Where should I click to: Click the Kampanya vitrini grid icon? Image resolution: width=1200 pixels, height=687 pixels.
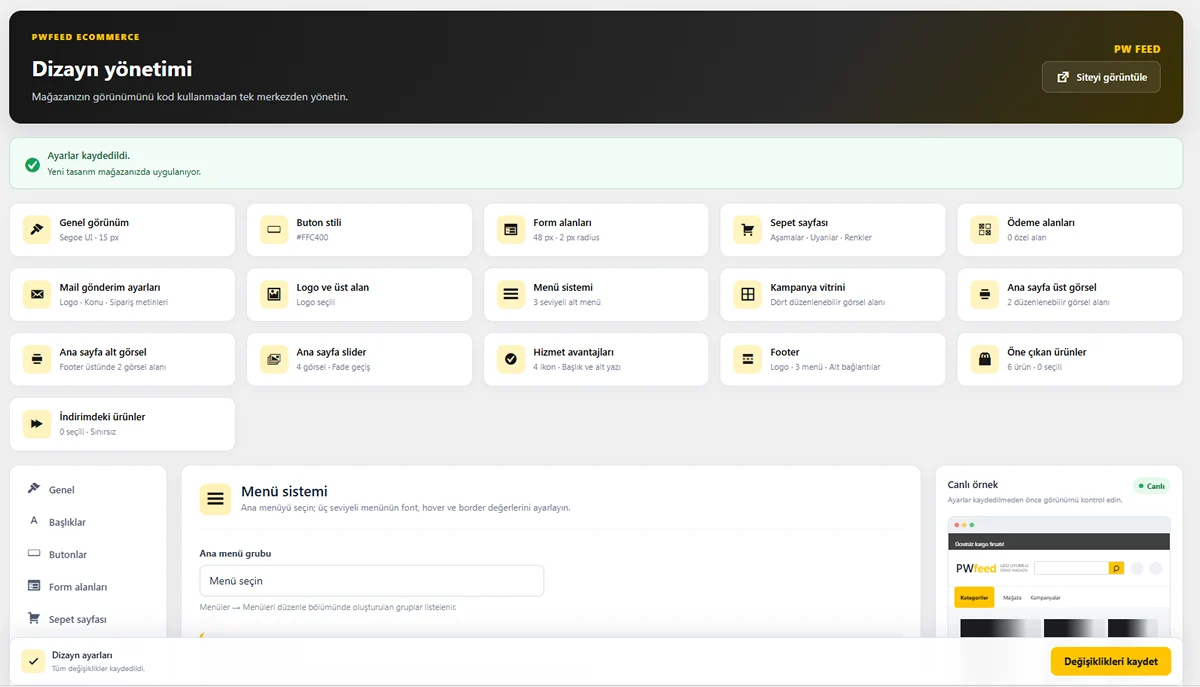[x=748, y=294]
